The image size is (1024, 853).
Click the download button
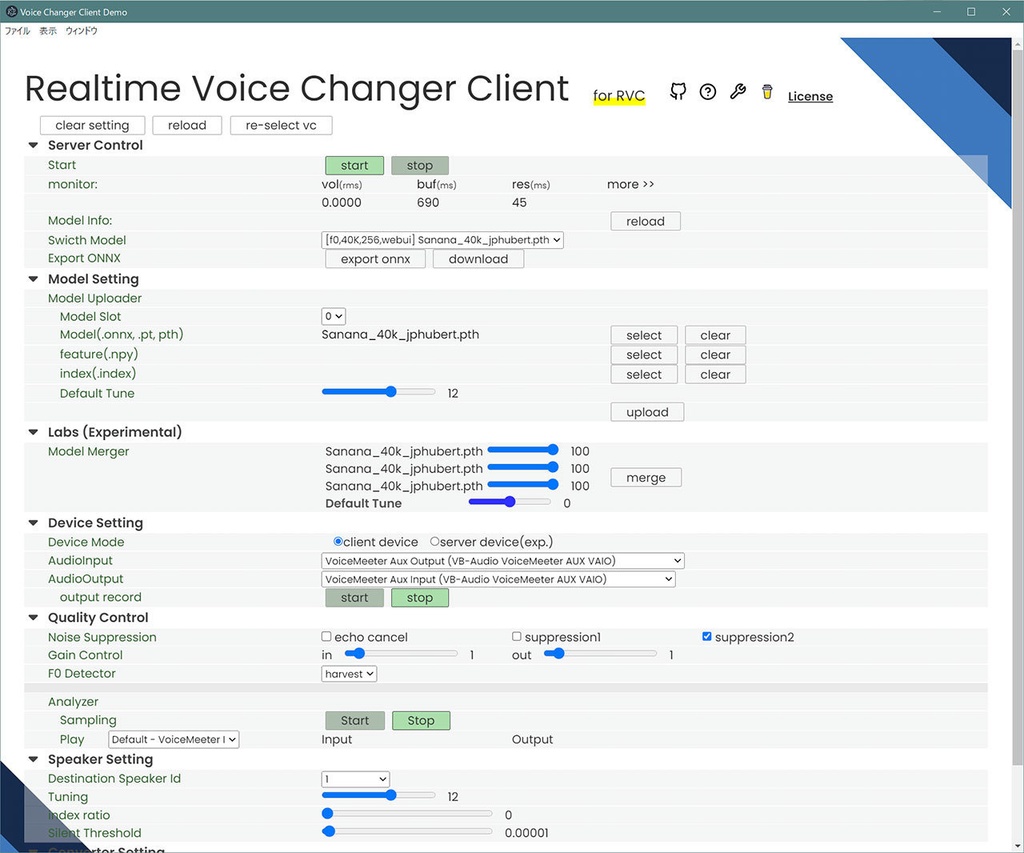click(478, 259)
